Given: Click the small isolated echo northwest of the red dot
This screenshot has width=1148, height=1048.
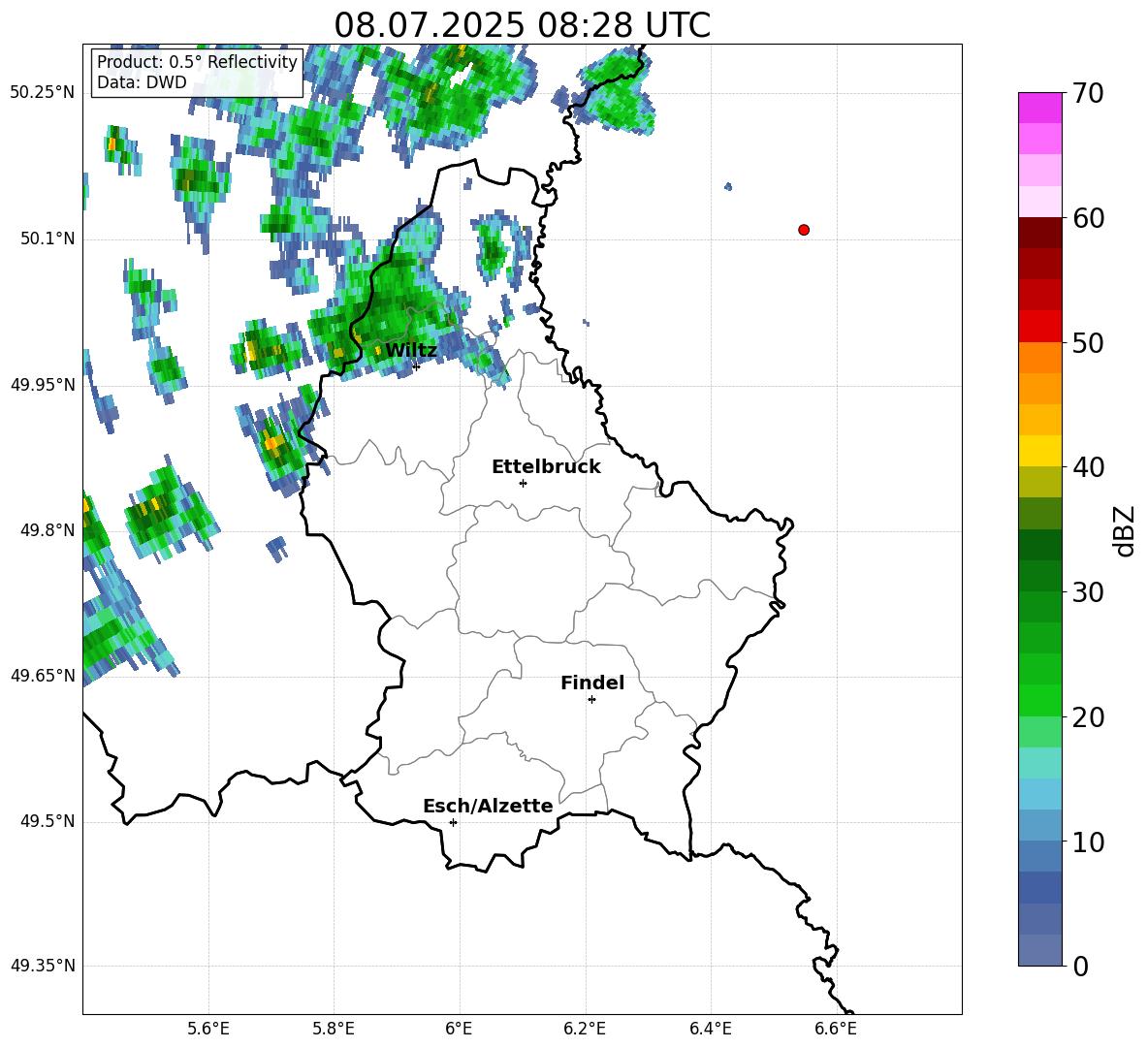Looking at the screenshot, I should click(x=728, y=186).
